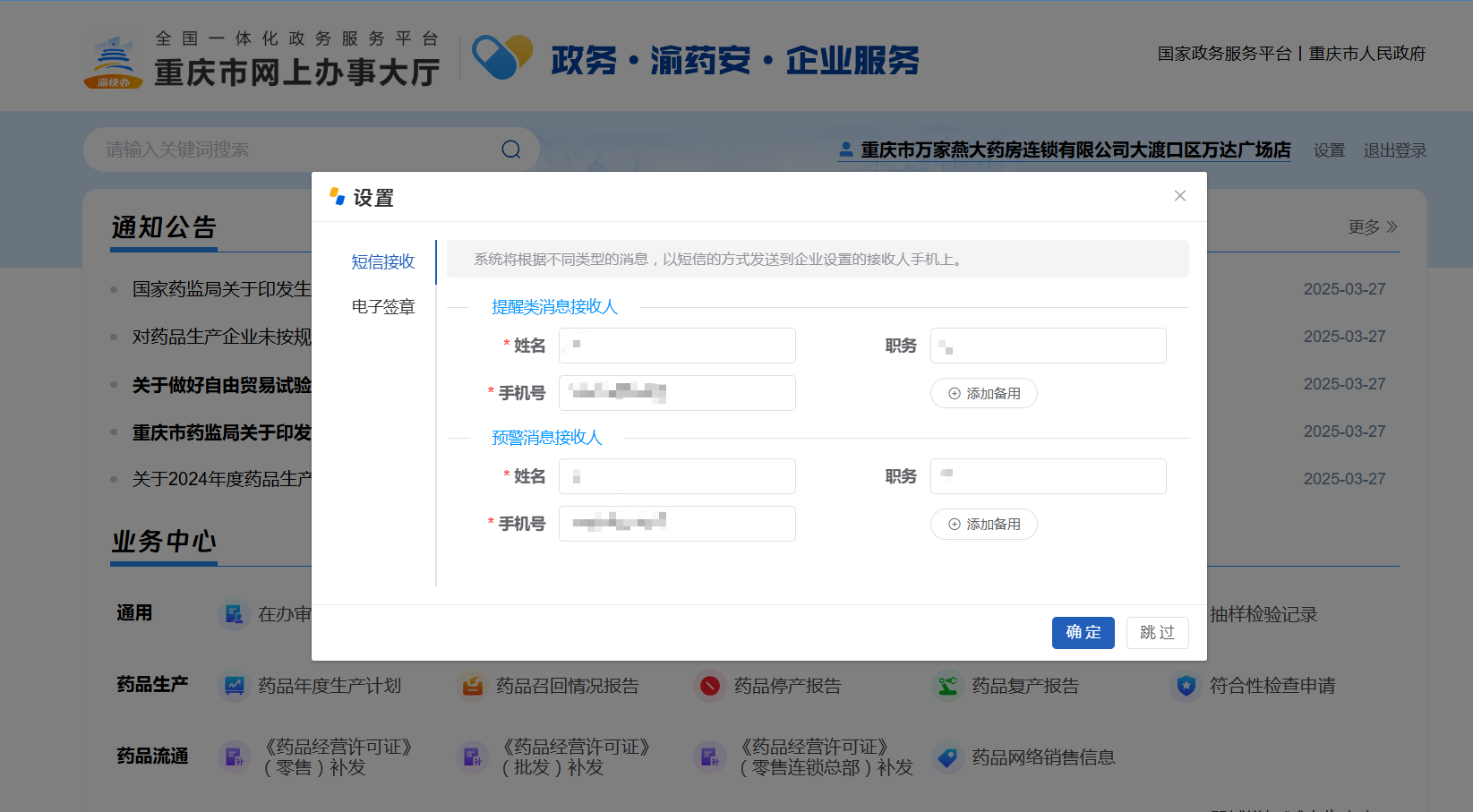Click the 设置 dialog title icon
Screen dimensions: 1473x812
(337, 196)
